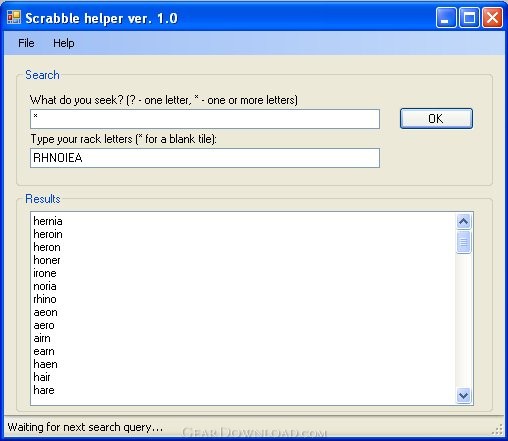Minimize the Scrabble helper window
This screenshot has width=508, height=441.
point(446,18)
